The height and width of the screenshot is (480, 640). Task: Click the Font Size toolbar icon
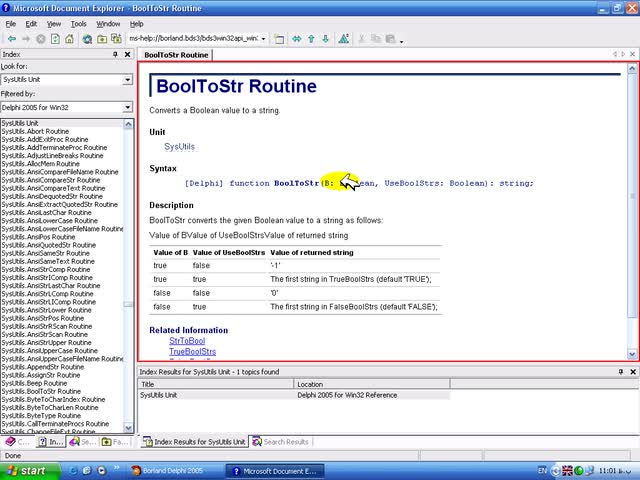click(x=344, y=39)
